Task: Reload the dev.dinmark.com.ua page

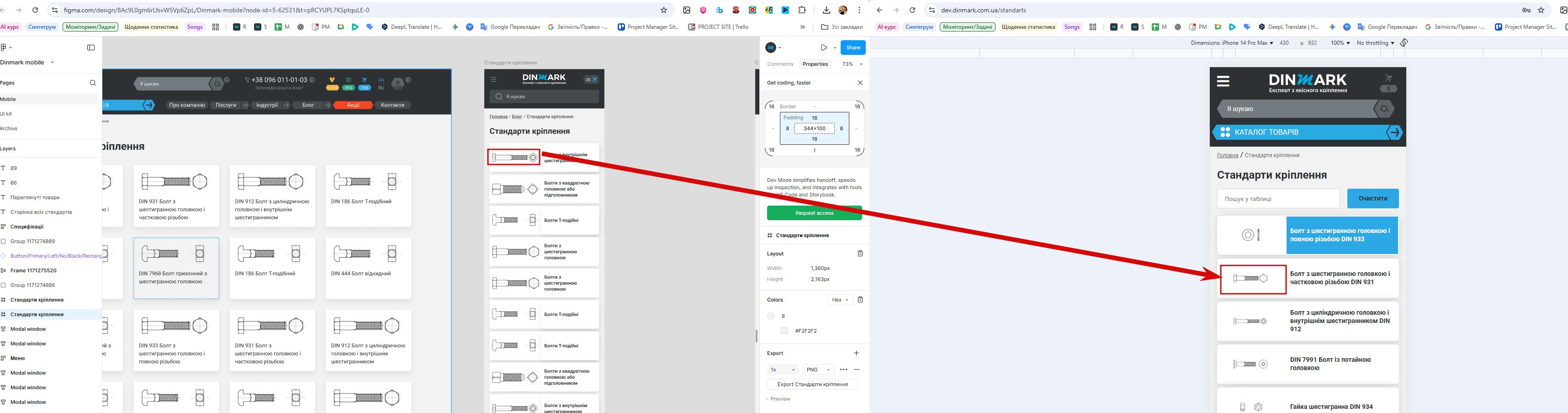Action: click(x=912, y=11)
